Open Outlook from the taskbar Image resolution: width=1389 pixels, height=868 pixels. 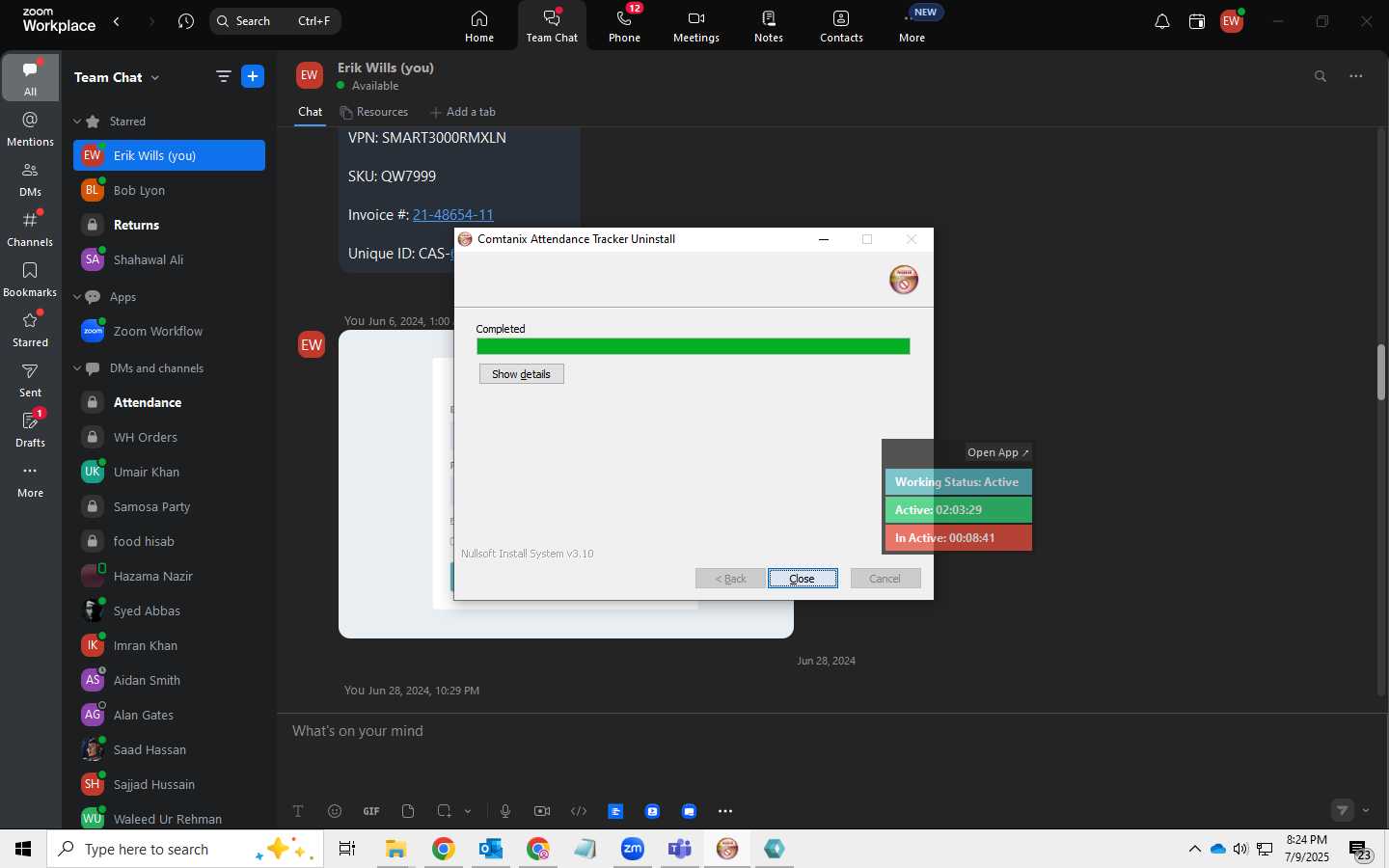tap(491, 849)
